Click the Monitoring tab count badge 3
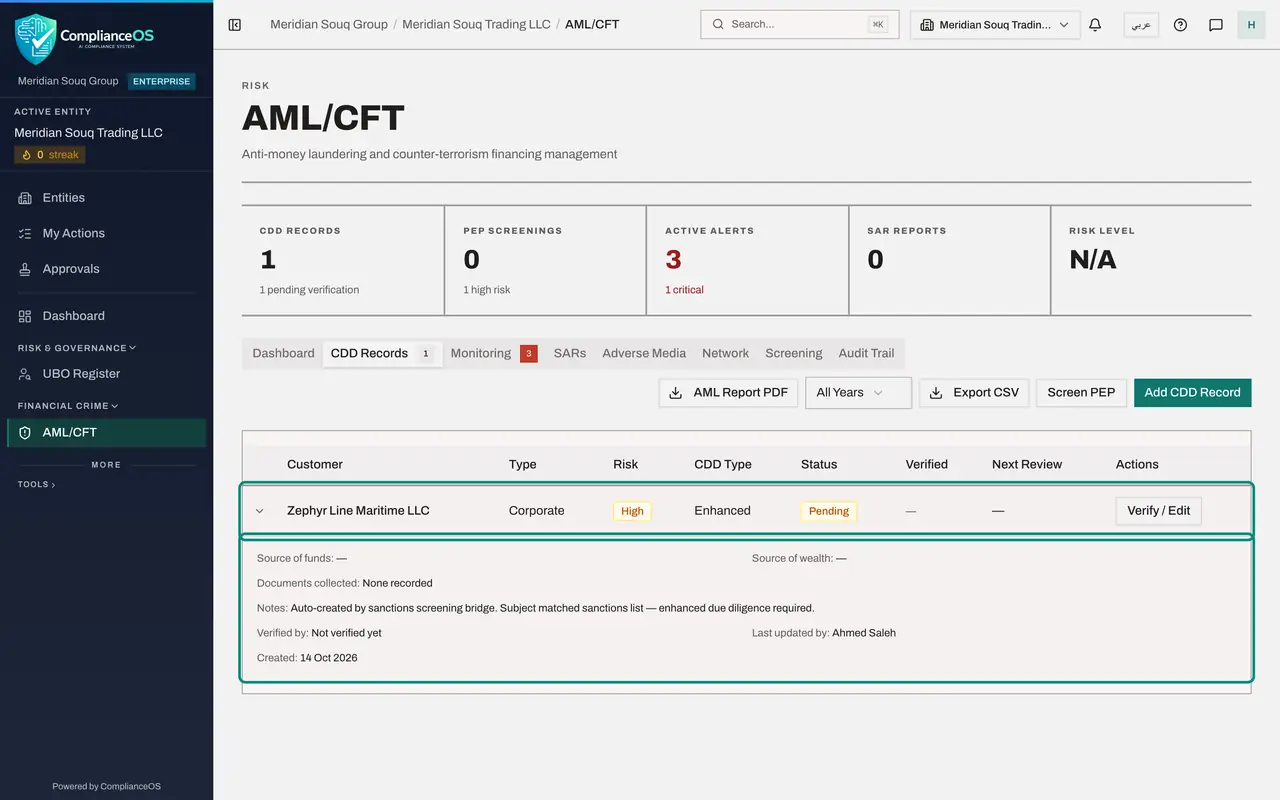Screen dimensions: 1280x800 coord(529,353)
